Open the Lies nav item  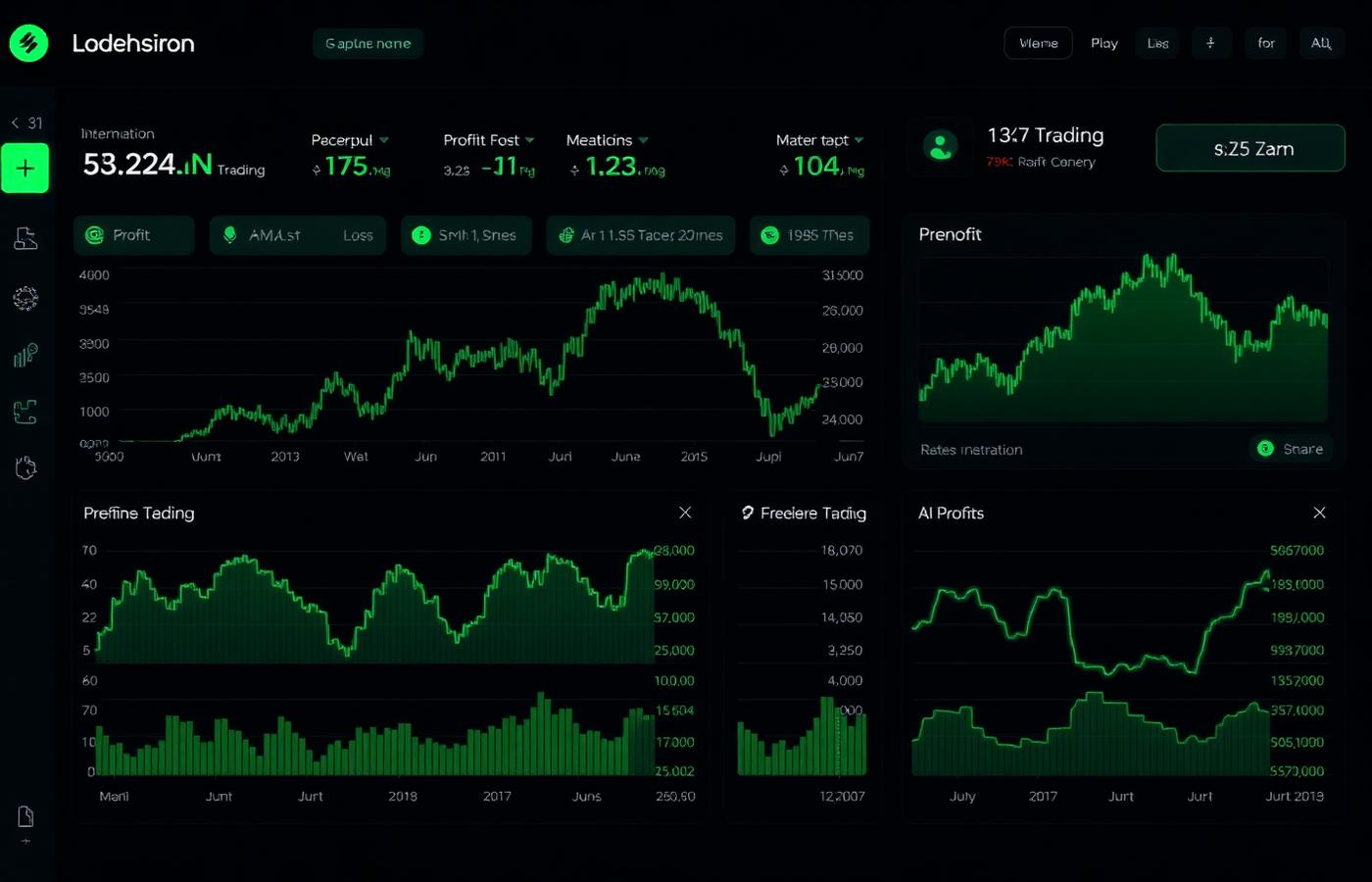pyautogui.click(x=1158, y=43)
